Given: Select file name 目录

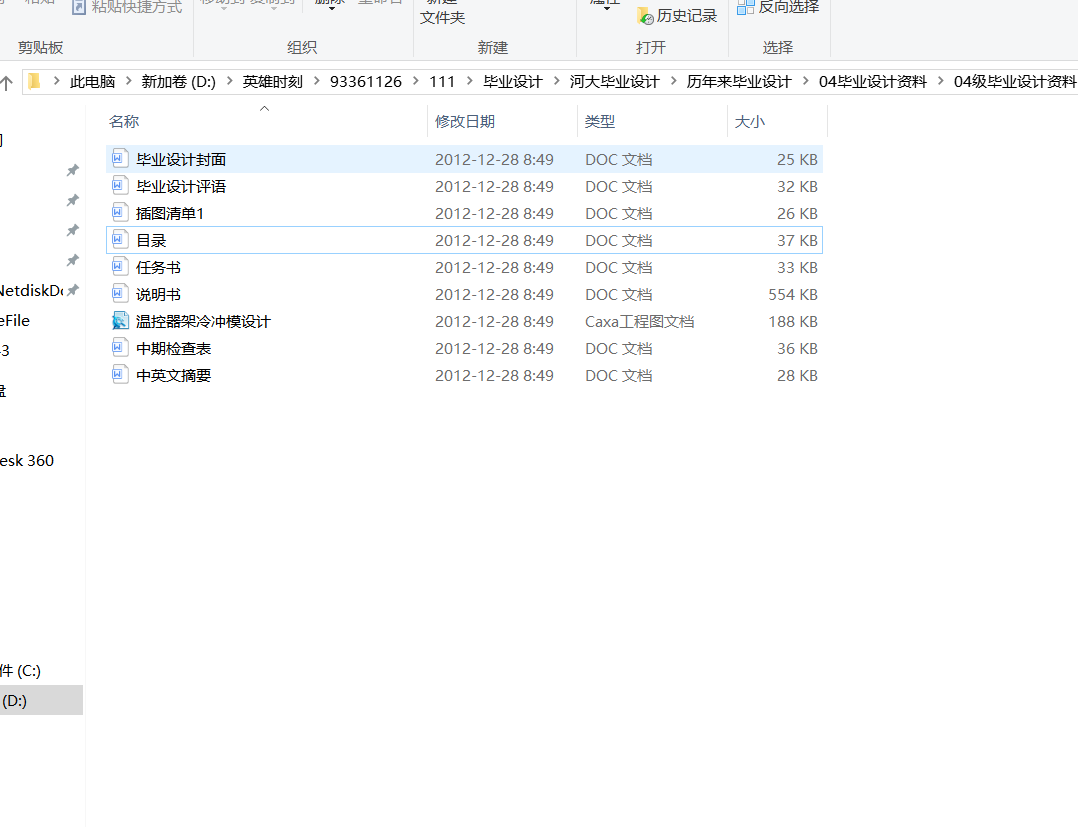Looking at the screenshot, I should click(151, 241).
